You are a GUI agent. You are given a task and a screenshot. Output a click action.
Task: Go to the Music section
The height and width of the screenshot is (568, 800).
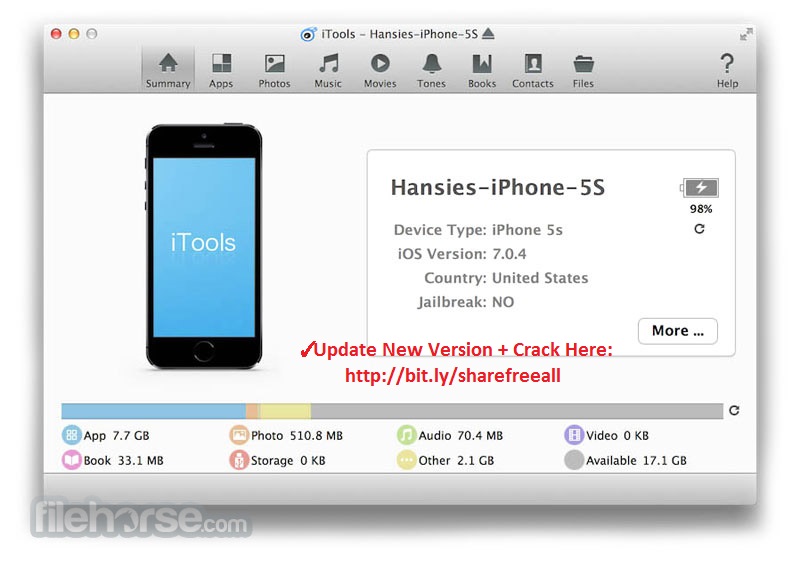coord(328,70)
